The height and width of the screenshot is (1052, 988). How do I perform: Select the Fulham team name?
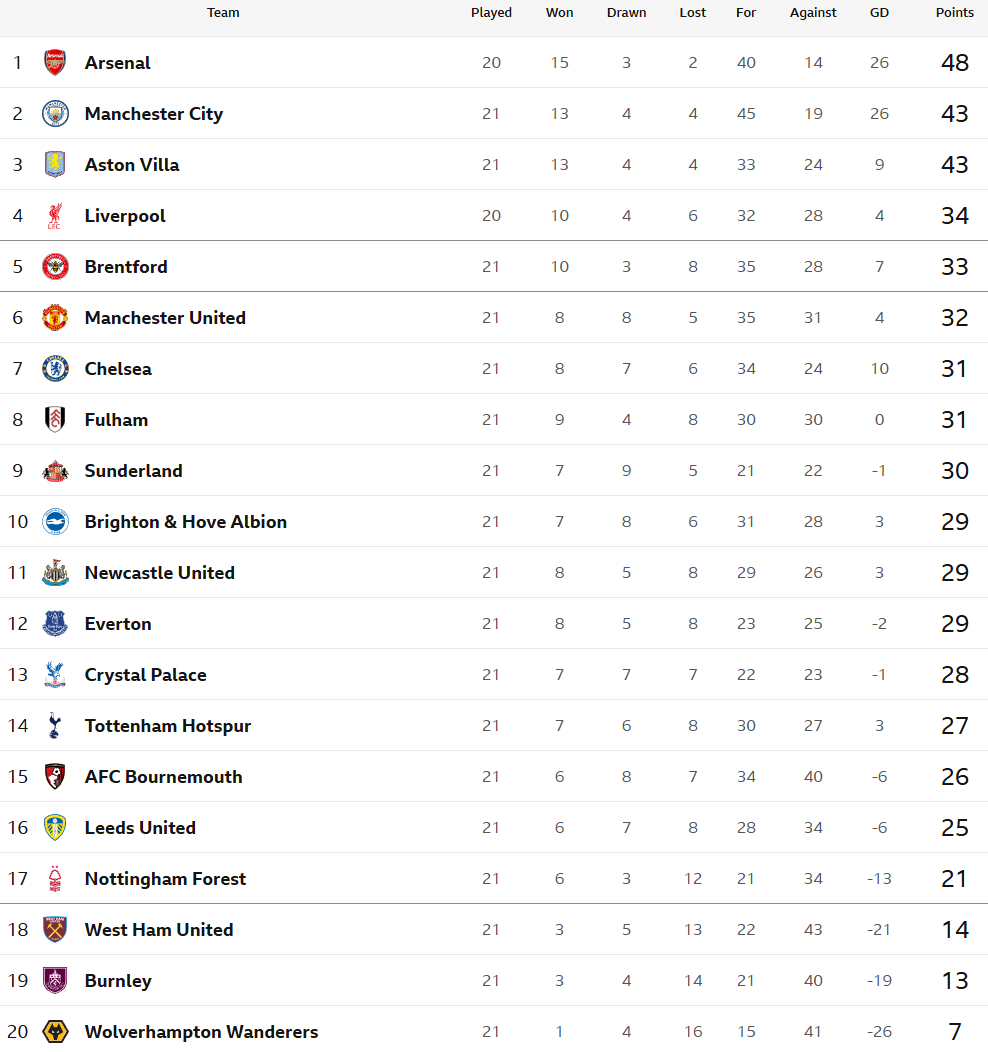116,420
